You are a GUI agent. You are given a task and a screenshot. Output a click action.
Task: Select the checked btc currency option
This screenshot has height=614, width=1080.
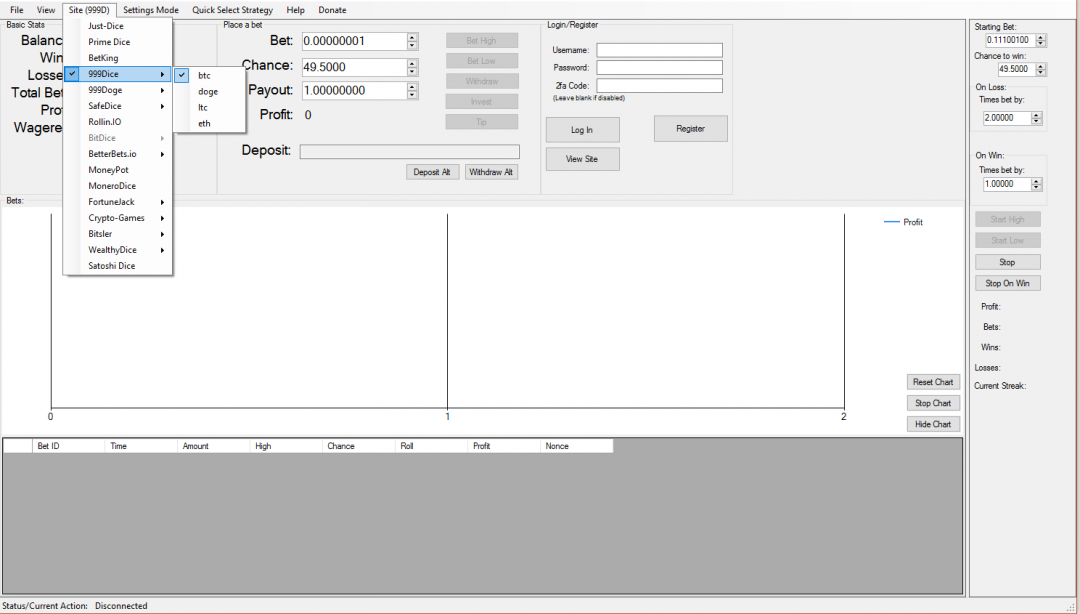click(204, 75)
